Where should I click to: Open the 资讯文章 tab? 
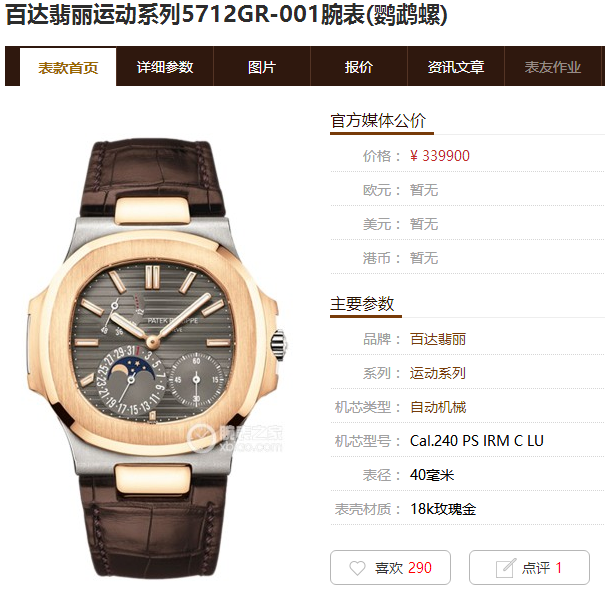(x=456, y=67)
